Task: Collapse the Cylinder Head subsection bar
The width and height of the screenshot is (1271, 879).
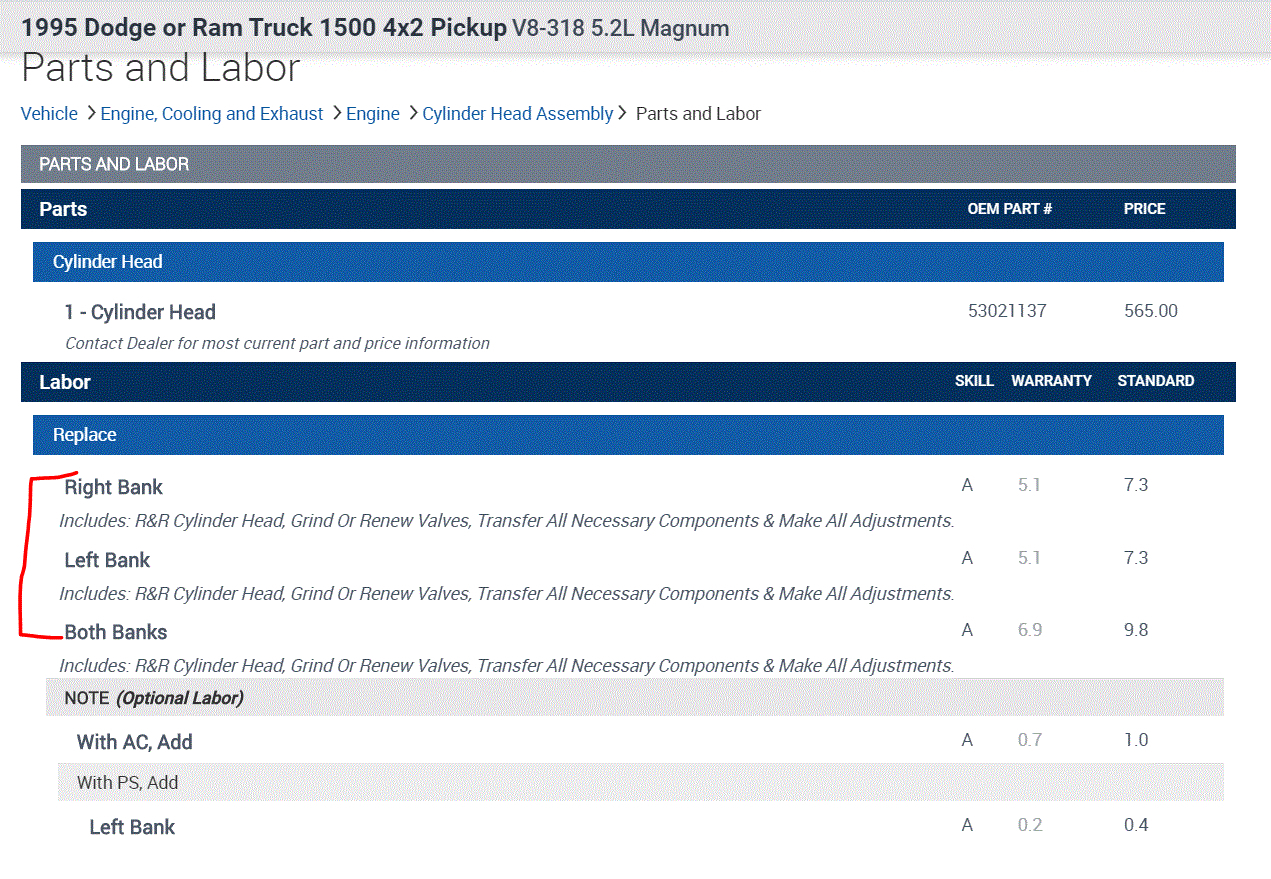Action: tap(108, 262)
